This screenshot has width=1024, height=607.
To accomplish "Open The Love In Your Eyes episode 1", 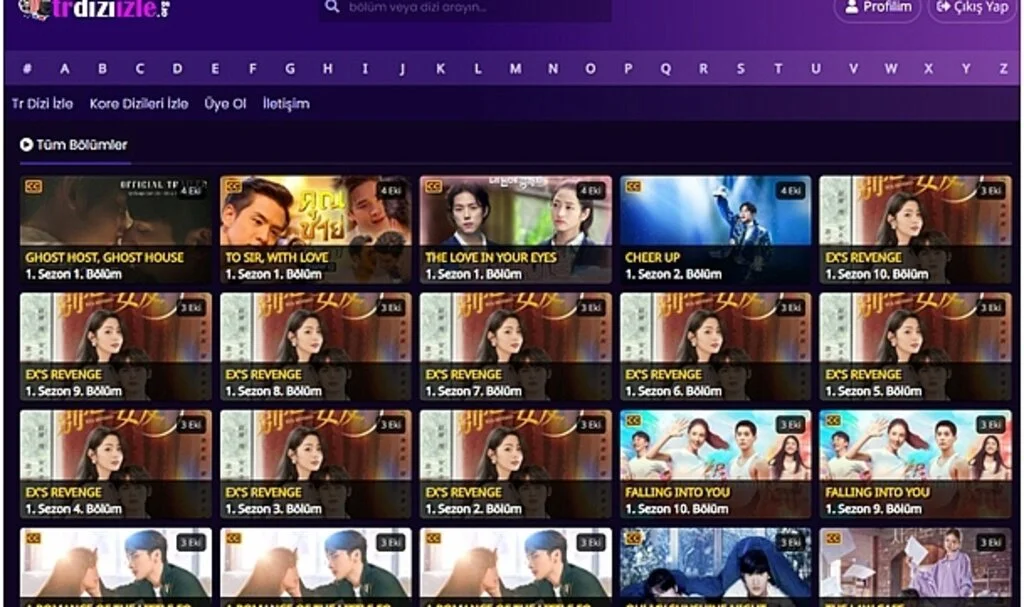I will (516, 229).
